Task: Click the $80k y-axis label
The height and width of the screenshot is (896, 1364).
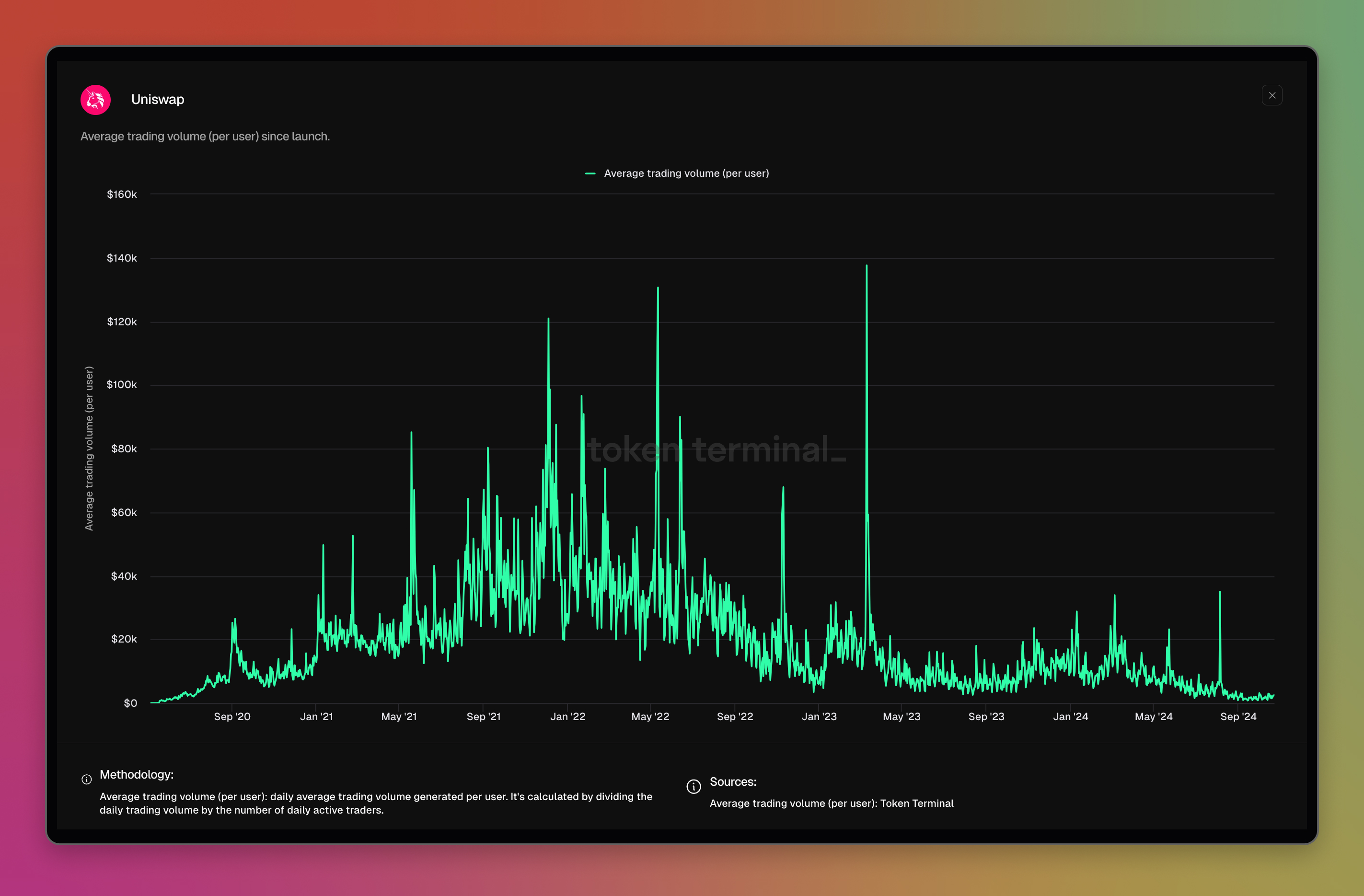Action: [124, 448]
